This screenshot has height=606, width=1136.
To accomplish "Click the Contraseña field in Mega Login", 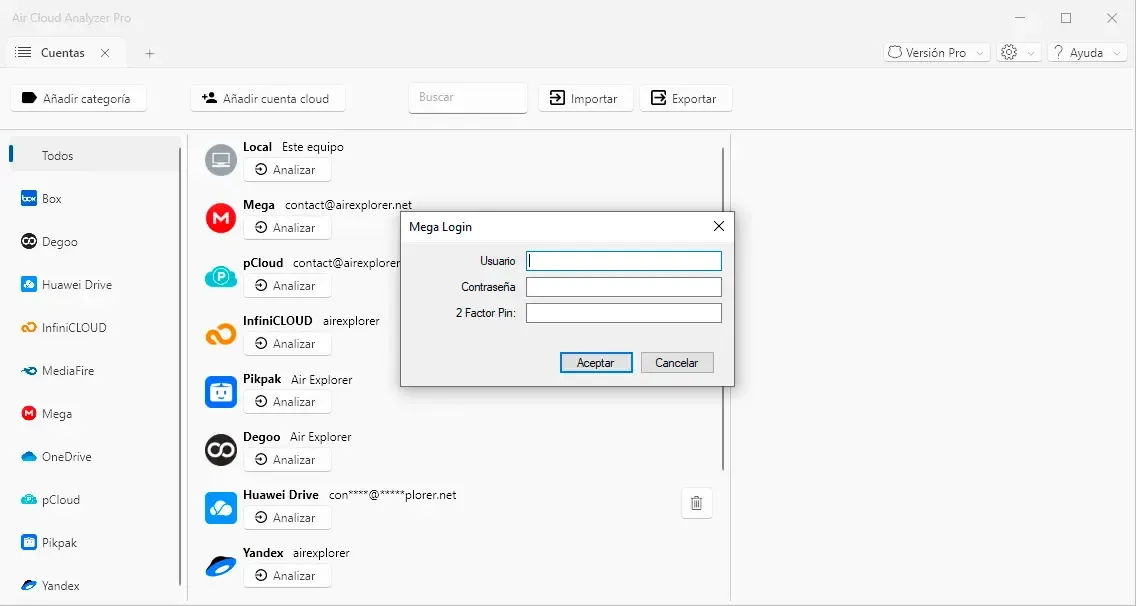I will coord(624,287).
